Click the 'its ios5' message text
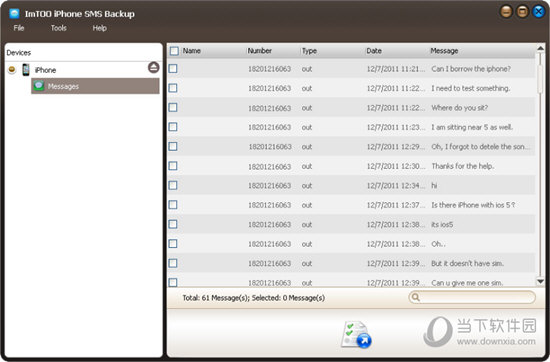Screen dimensions: 550x362 coord(442,224)
